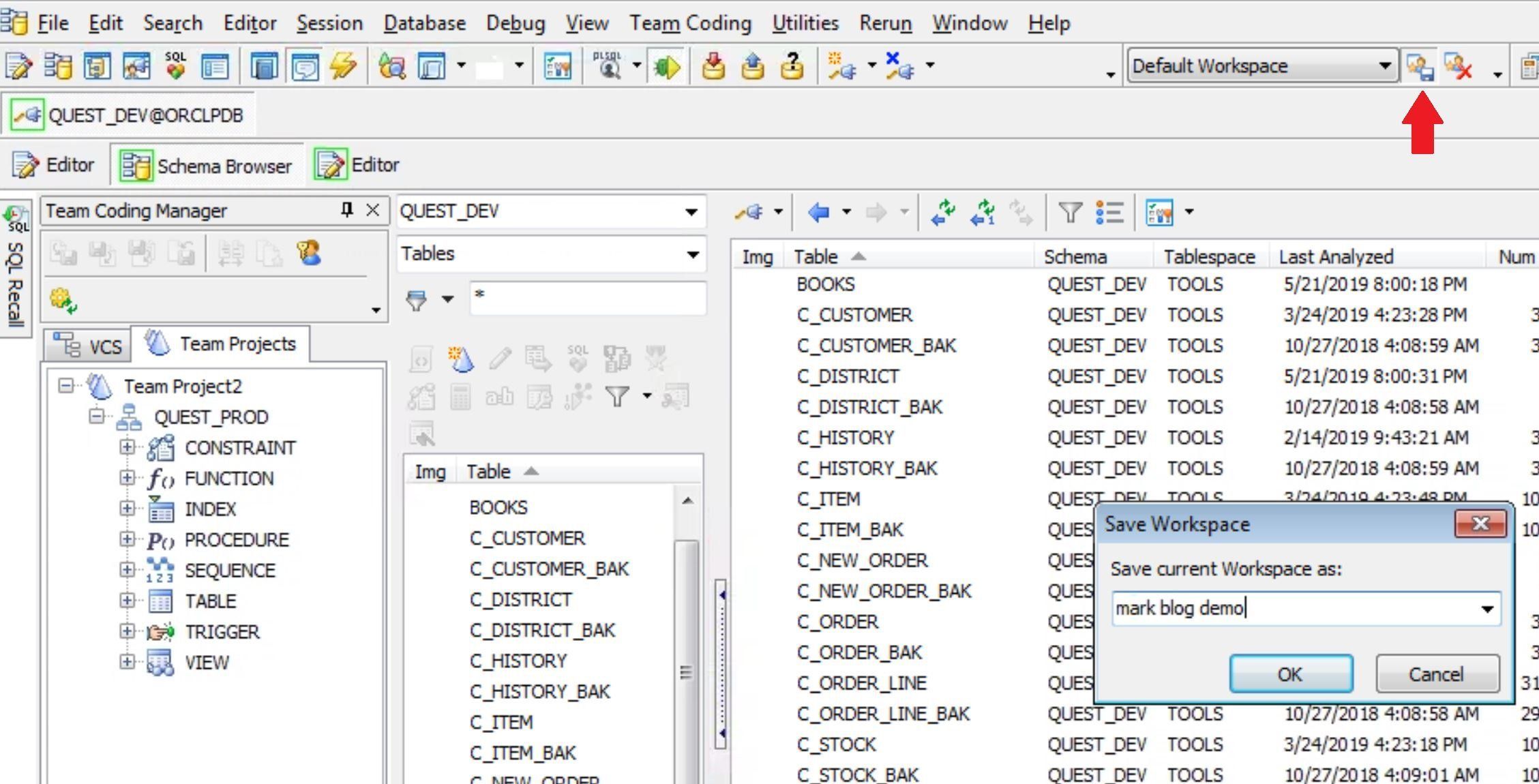Open the Database menu
Viewport: 1539px width, 784px height.
pos(424,23)
